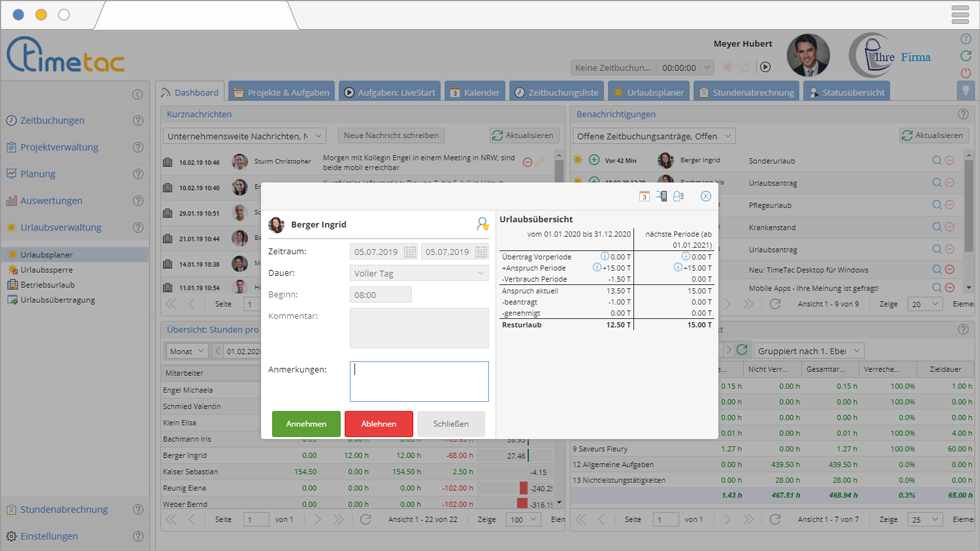Click the red Ablehnen button
The height and width of the screenshot is (551, 980).
tap(378, 424)
